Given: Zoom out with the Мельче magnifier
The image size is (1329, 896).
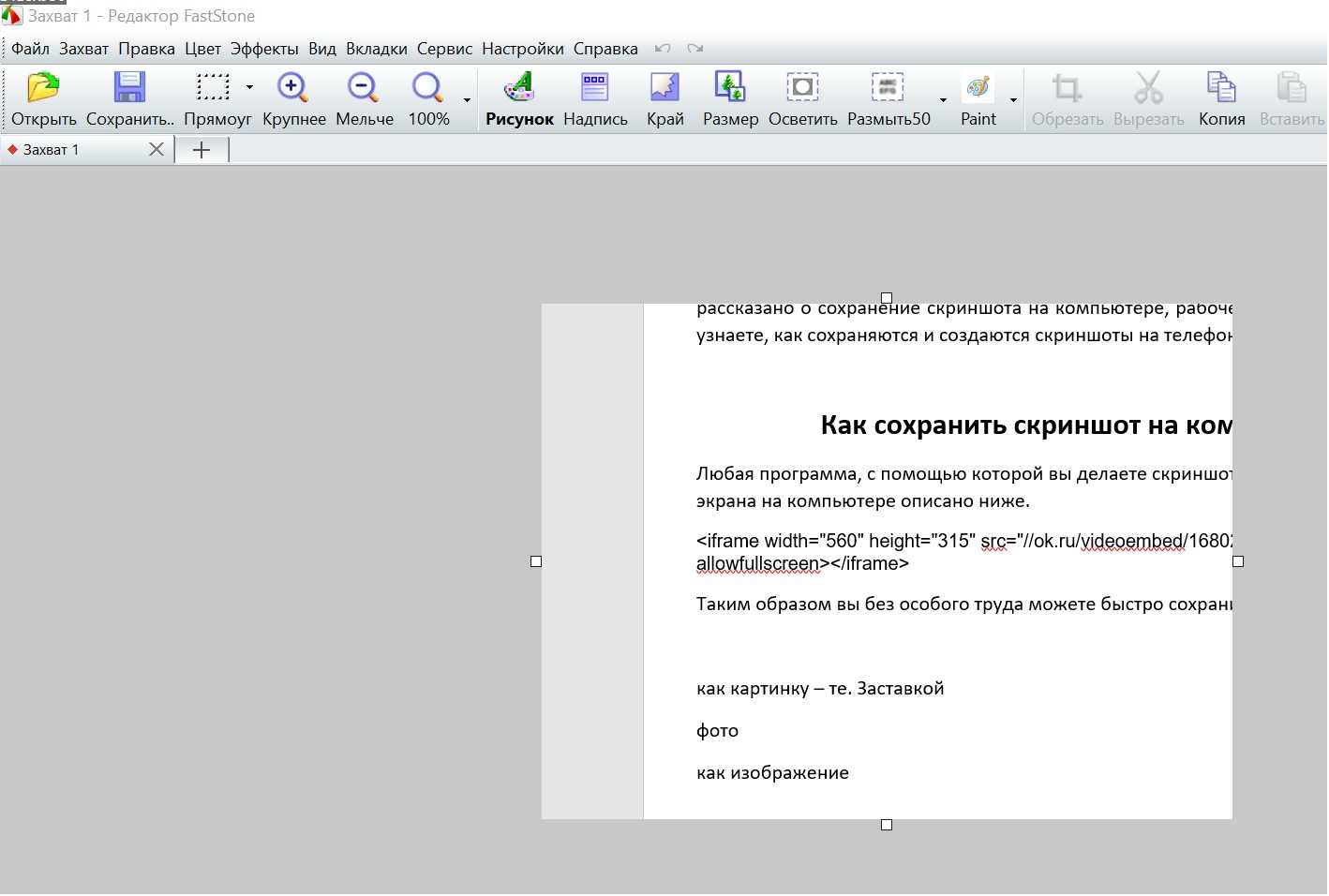Looking at the screenshot, I should coord(363,88).
